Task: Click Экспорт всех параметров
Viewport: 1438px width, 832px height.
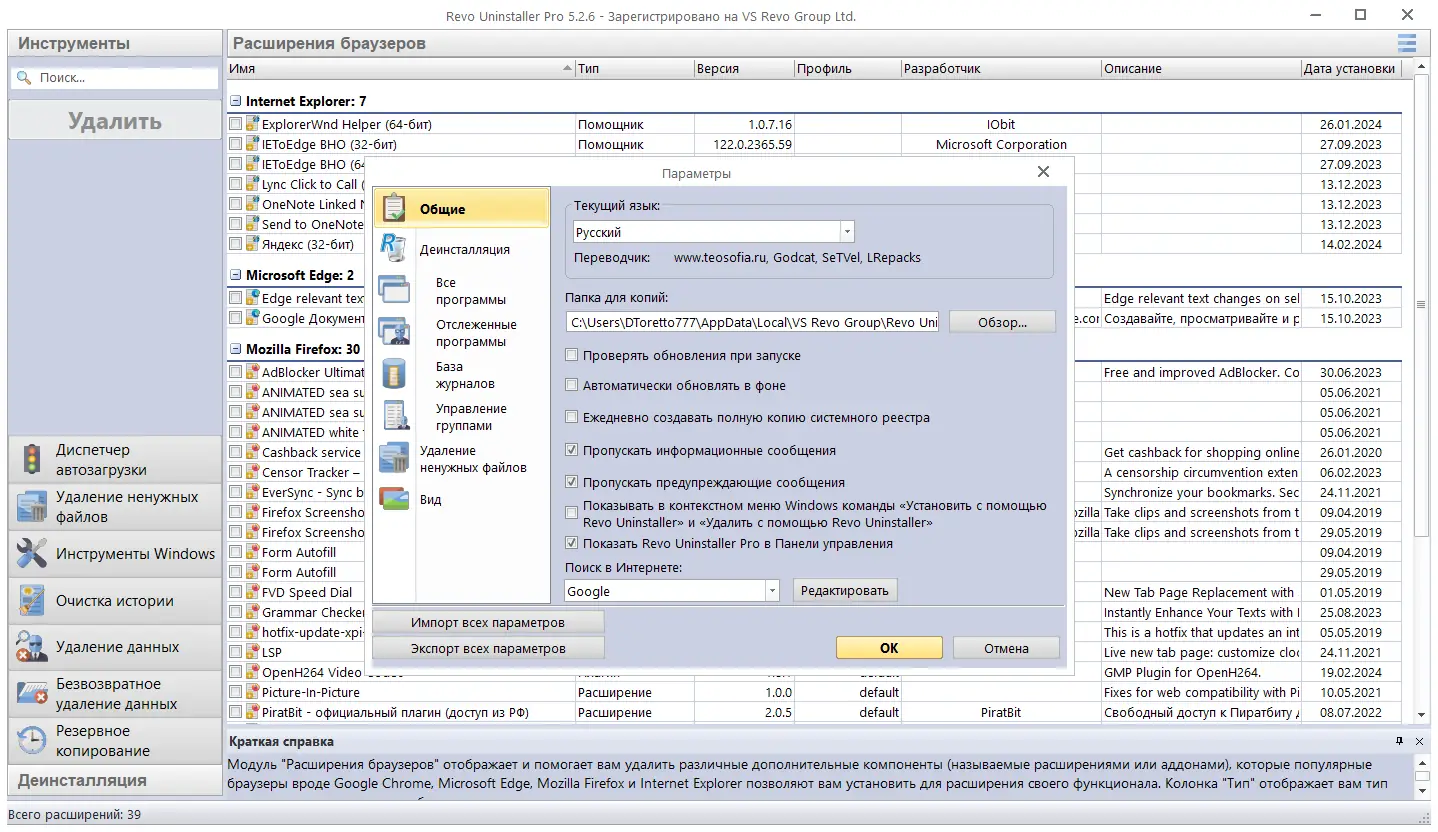Action: [x=488, y=648]
